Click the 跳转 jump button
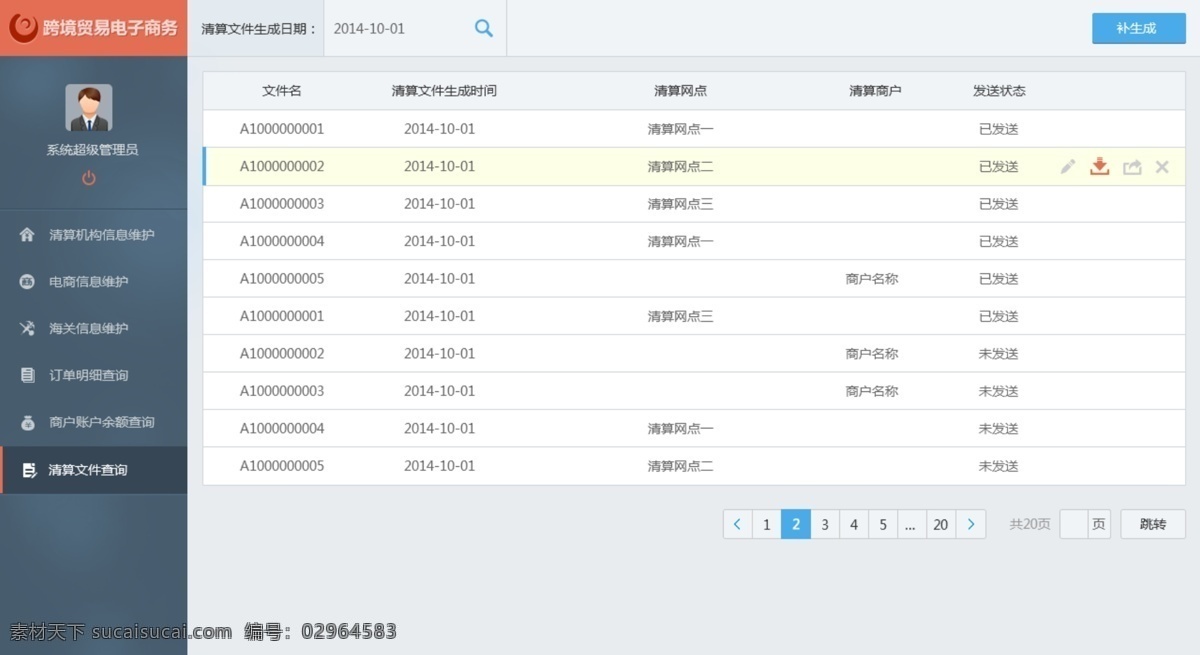Screen dimensions: 1200x655 pos(1153,524)
